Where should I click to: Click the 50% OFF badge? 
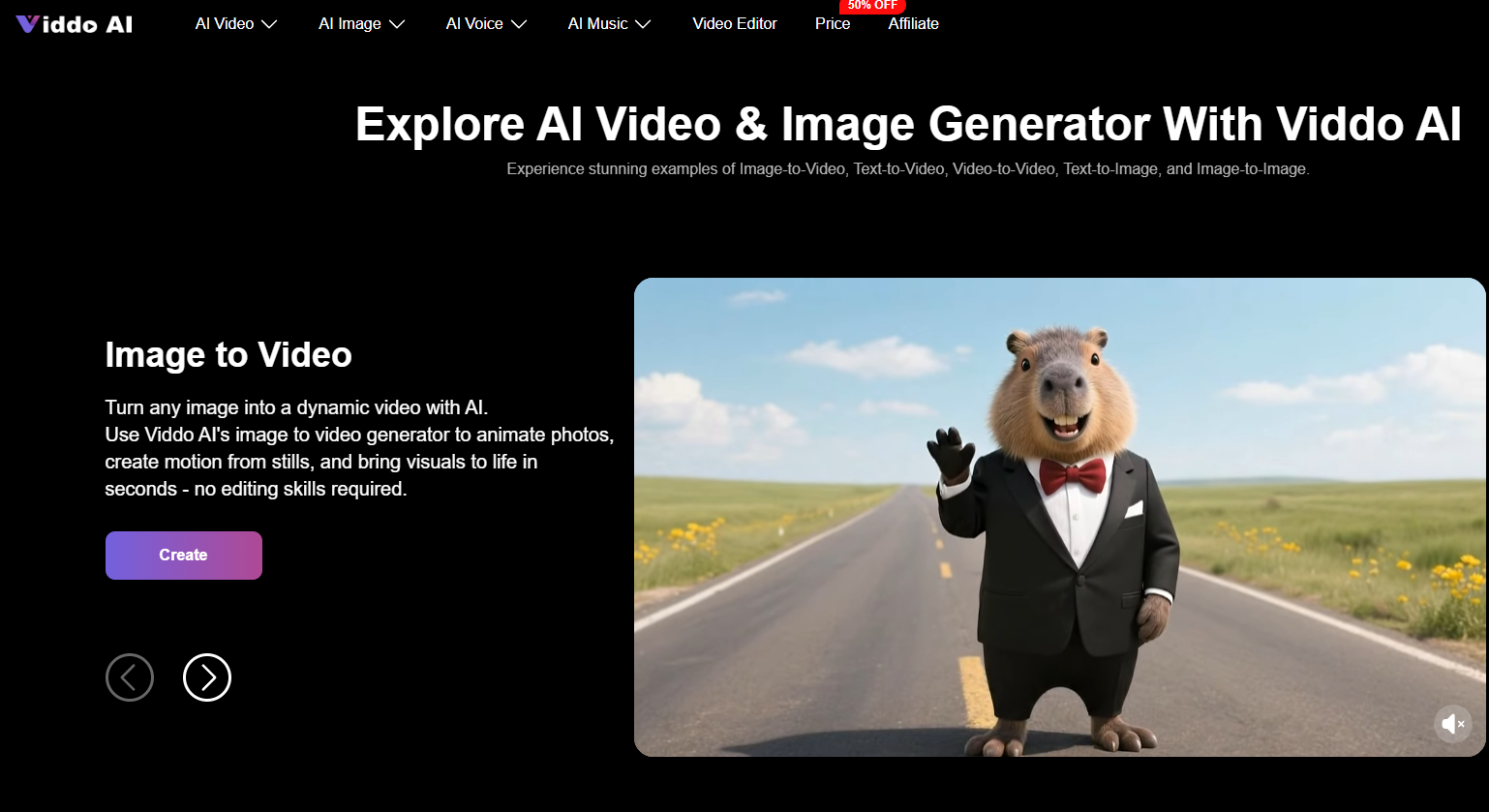872,6
